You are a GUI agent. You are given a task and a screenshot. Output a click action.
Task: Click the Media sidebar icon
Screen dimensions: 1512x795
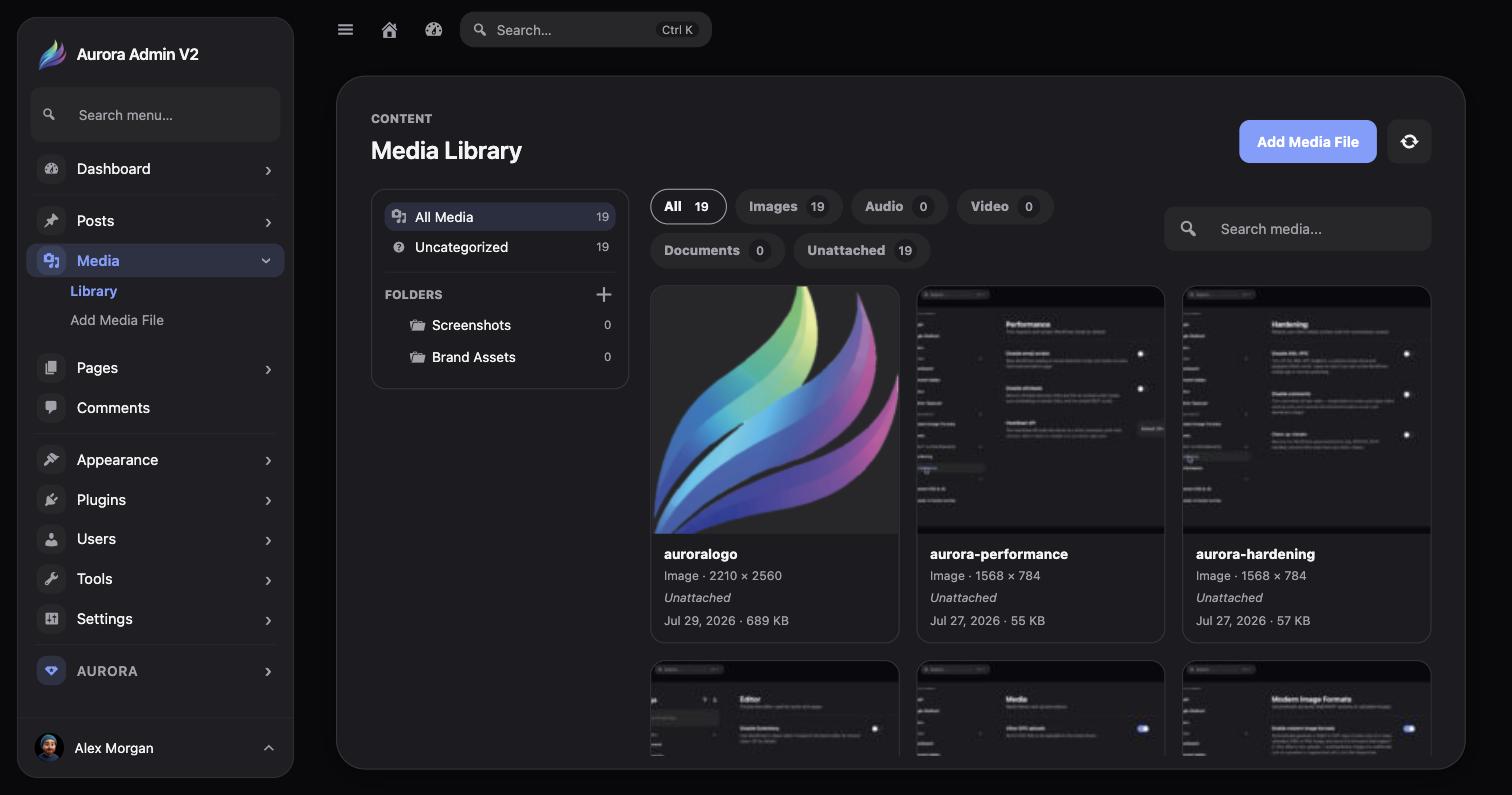[51, 261]
